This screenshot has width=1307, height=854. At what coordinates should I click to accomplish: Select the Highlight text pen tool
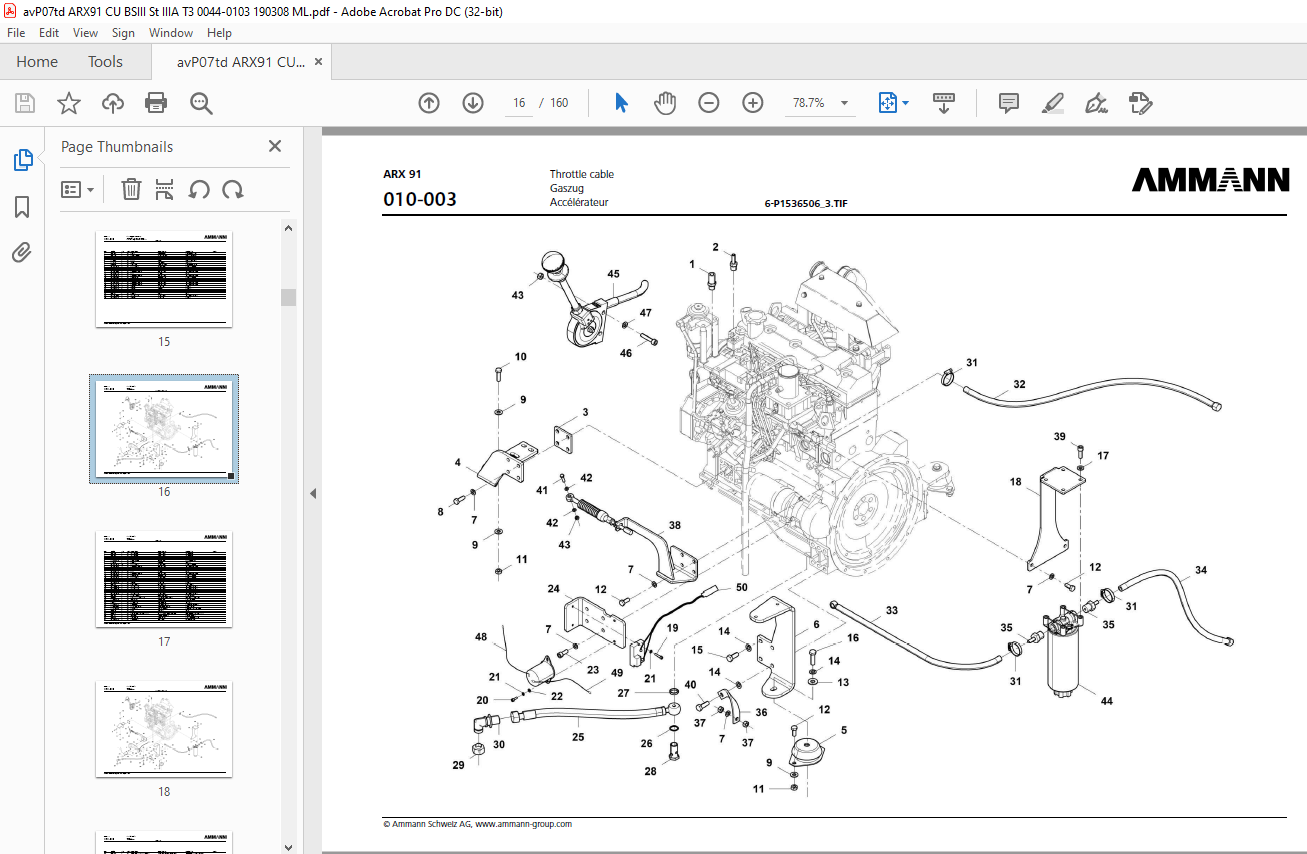coord(1052,103)
